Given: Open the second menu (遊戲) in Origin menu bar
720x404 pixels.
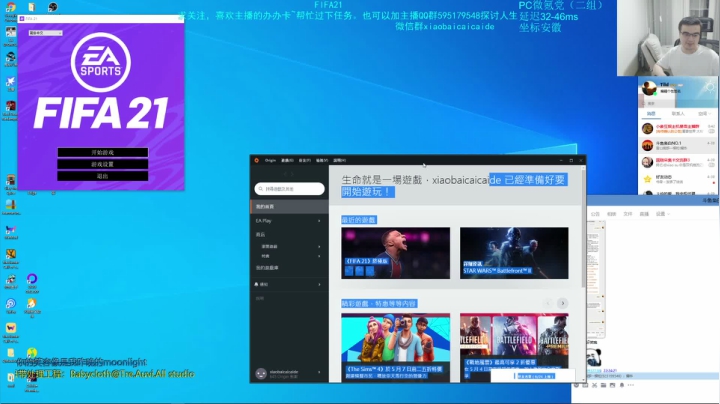Looking at the screenshot, I should 287,160.
